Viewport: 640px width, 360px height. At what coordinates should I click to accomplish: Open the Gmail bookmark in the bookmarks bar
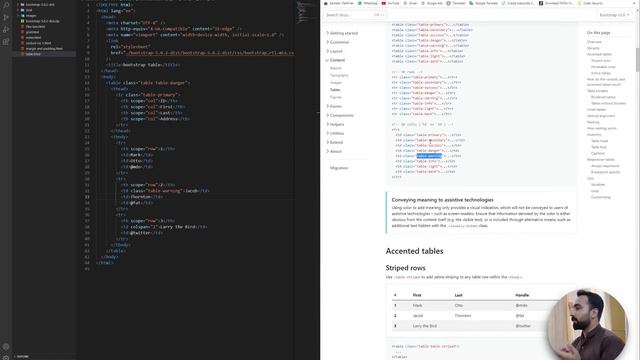(411, 3)
